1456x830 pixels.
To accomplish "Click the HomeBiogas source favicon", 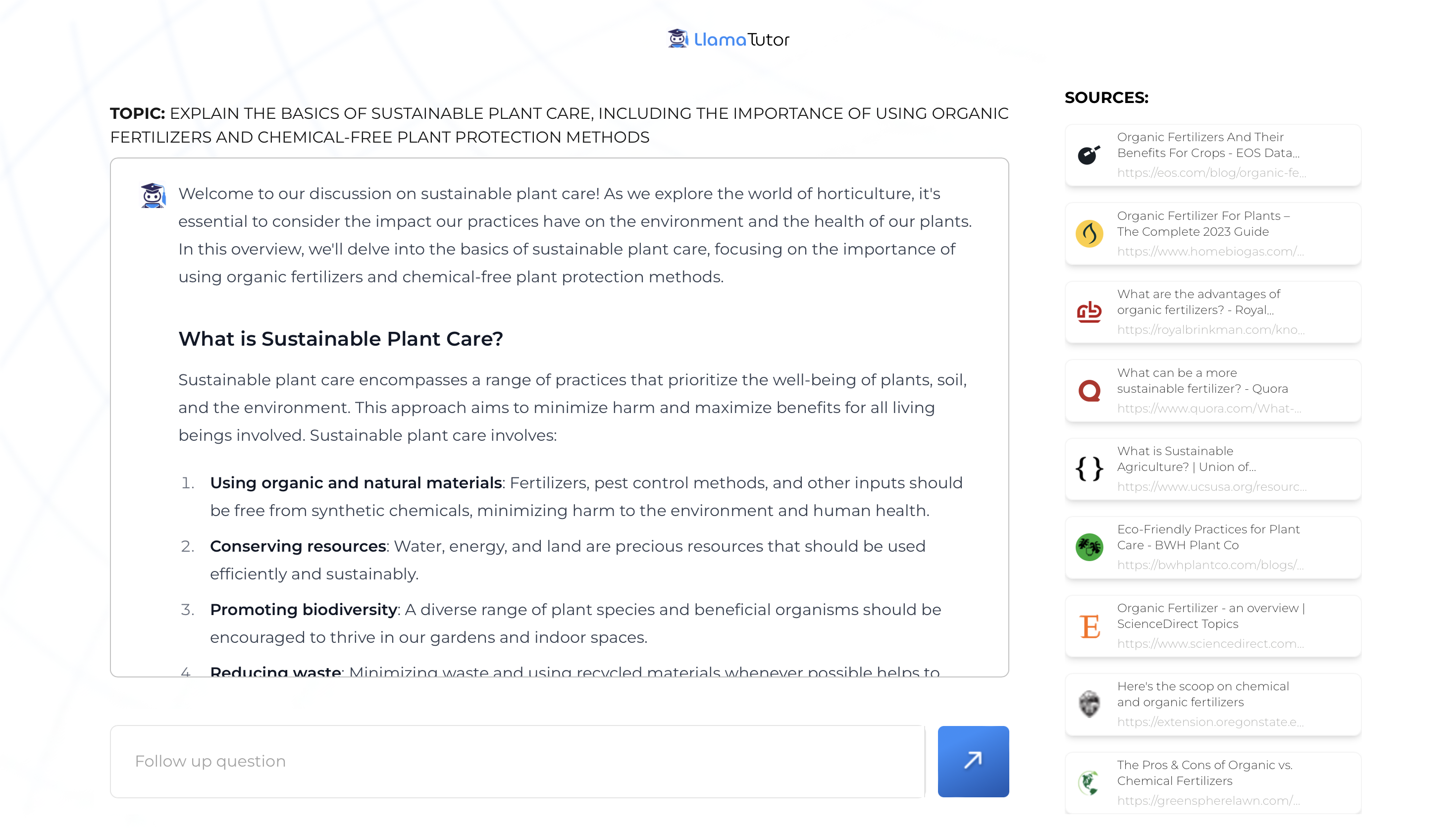I will coord(1089,234).
